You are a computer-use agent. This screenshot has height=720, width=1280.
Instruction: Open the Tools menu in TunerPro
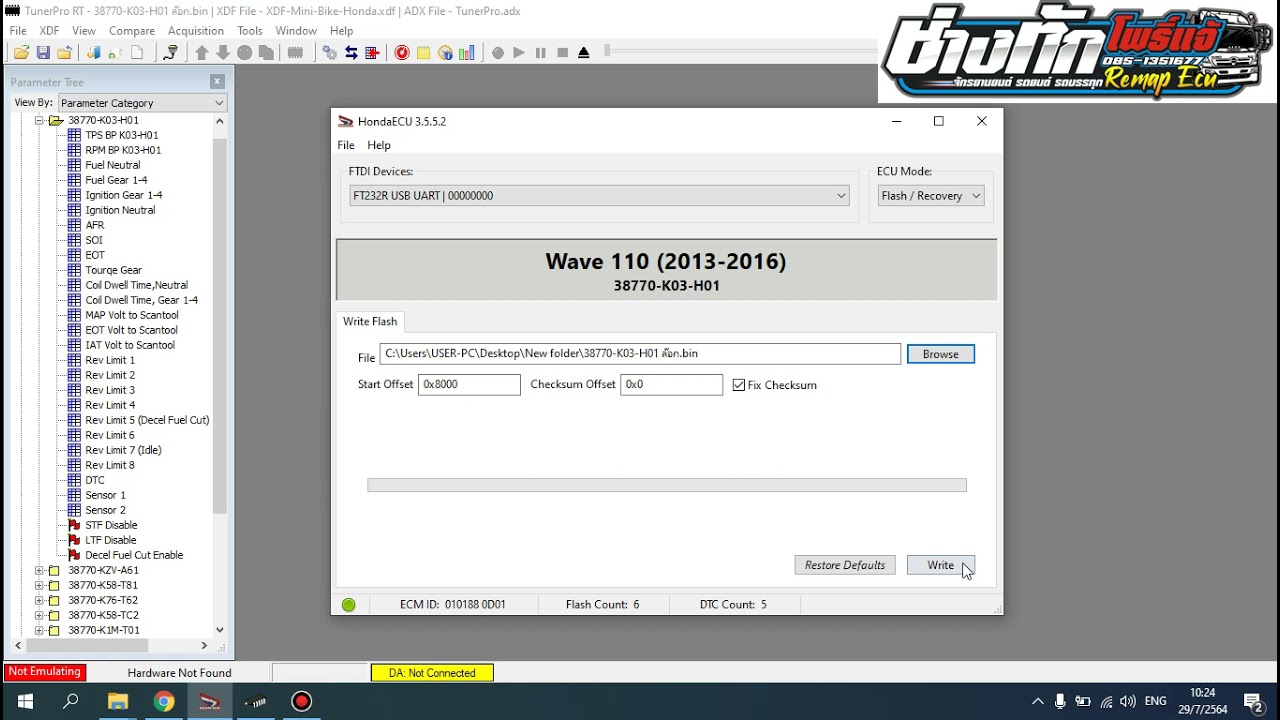click(x=250, y=31)
